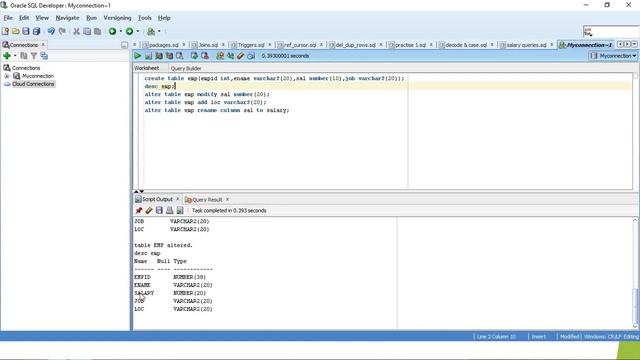The height and width of the screenshot is (360, 640).
Task: Save the script output with disk icon
Action: tap(159, 211)
